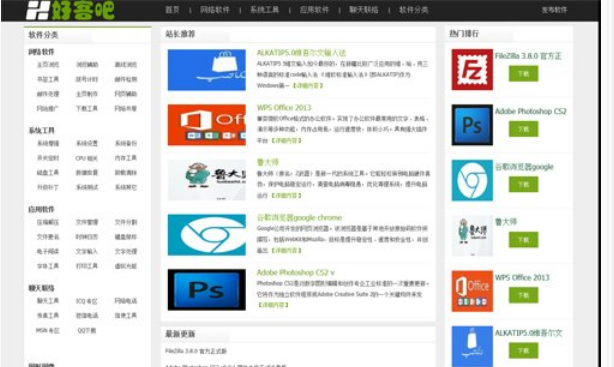
Task: Click 数据恢复 in the sidebar
Action: (x=87, y=172)
